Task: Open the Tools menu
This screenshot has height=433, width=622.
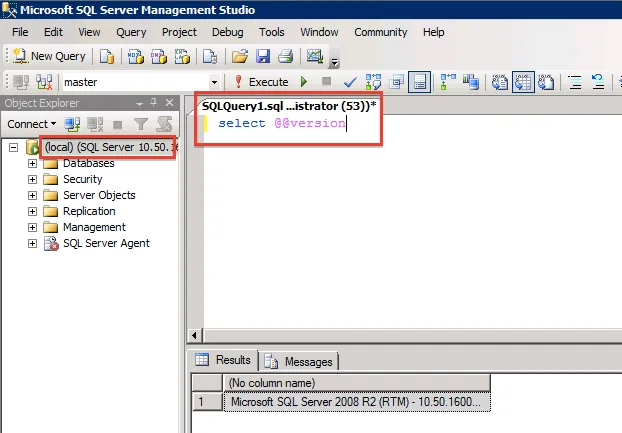Action: click(272, 32)
